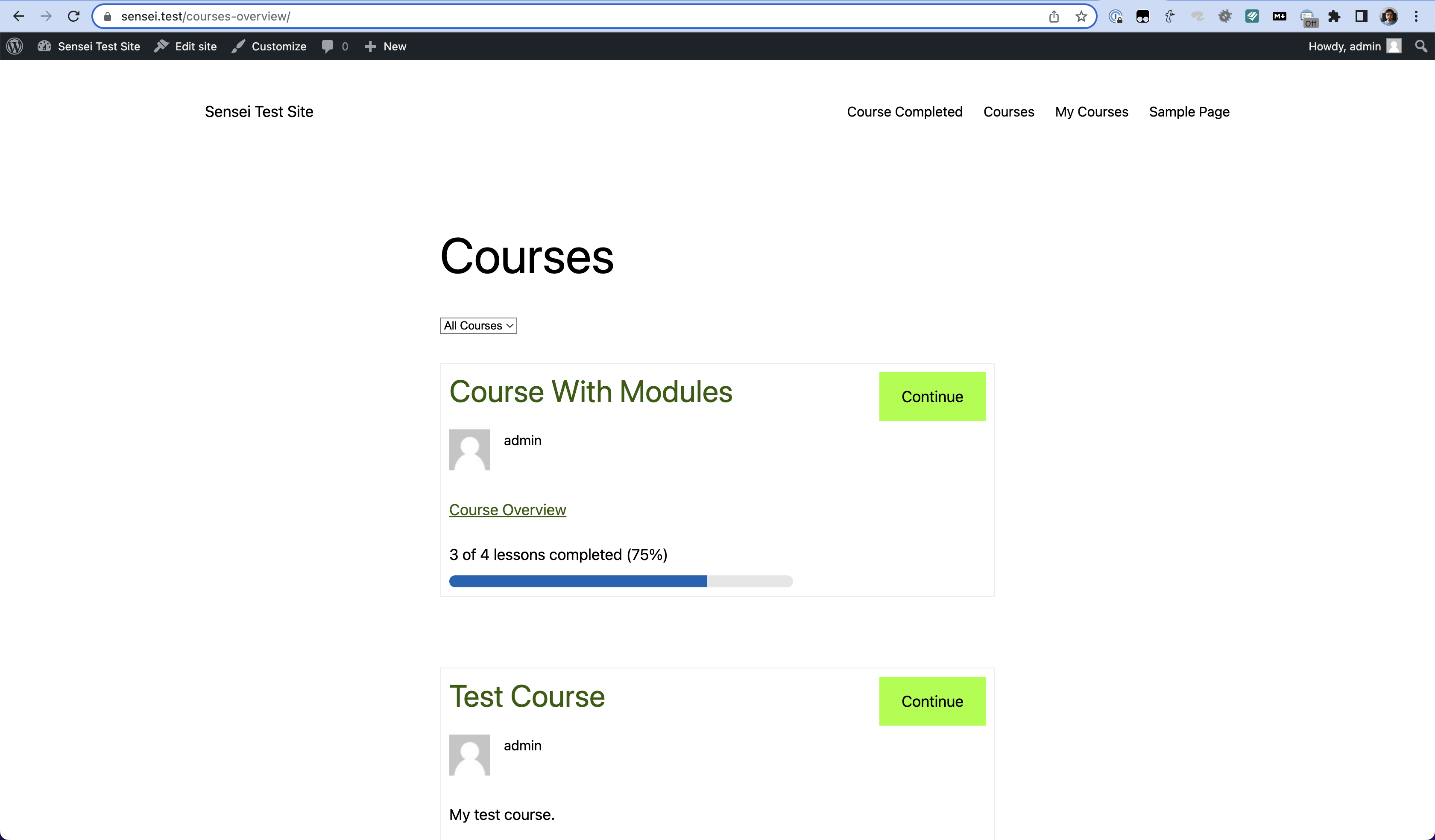The image size is (1435, 840).
Task: Open the All Courses filter dropdown
Action: pyautogui.click(x=478, y=326)
